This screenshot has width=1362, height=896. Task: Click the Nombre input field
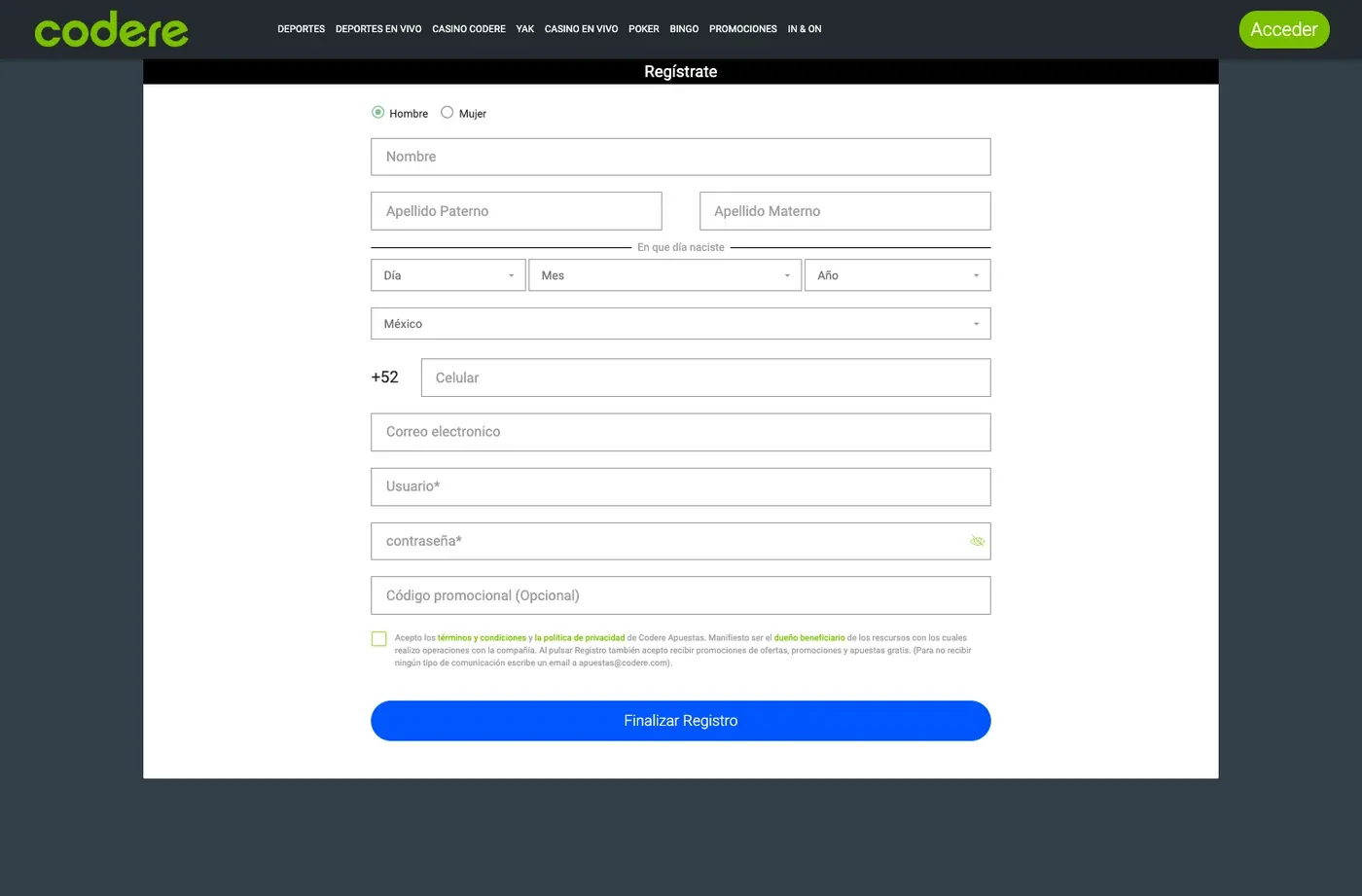click(x=681, y=157)
